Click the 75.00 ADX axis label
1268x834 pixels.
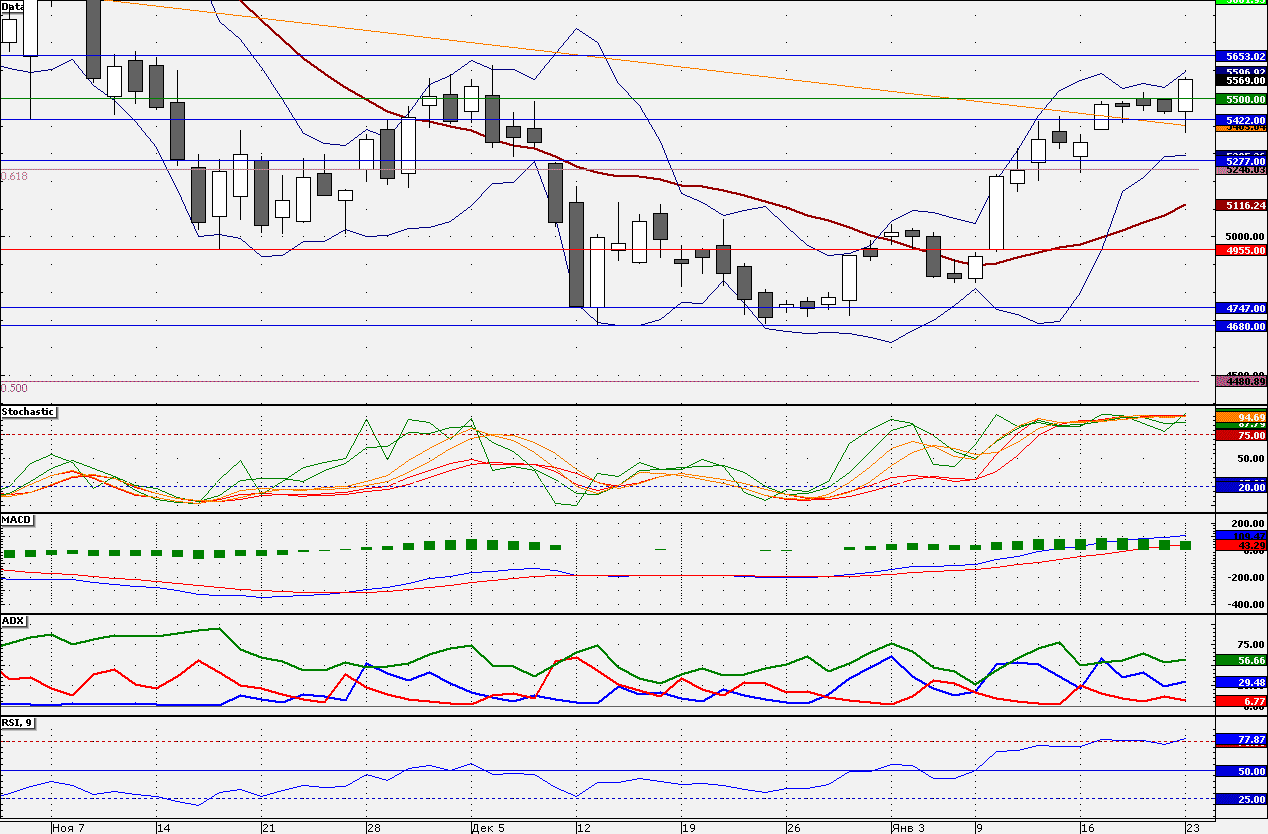pos(1251,645)
